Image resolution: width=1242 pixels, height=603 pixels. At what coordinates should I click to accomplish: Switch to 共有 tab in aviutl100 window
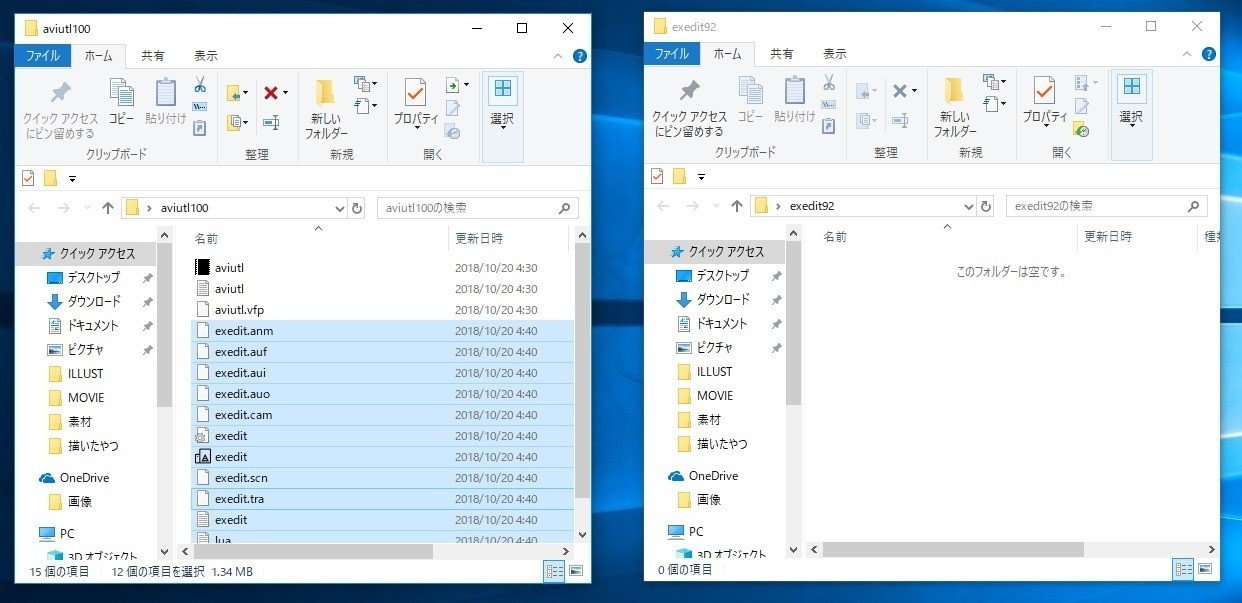(x=153, y=56)
